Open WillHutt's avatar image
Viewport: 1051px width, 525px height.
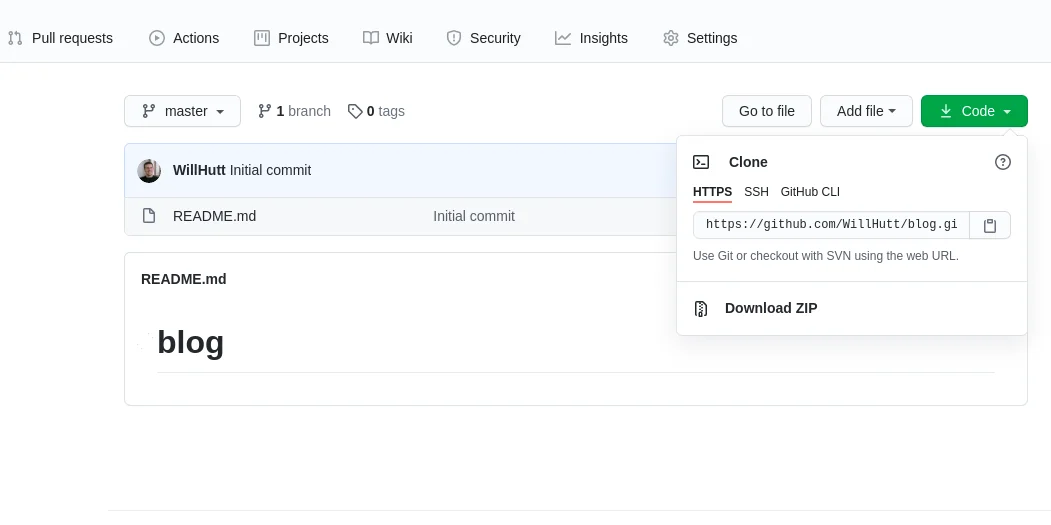point(149,170)
